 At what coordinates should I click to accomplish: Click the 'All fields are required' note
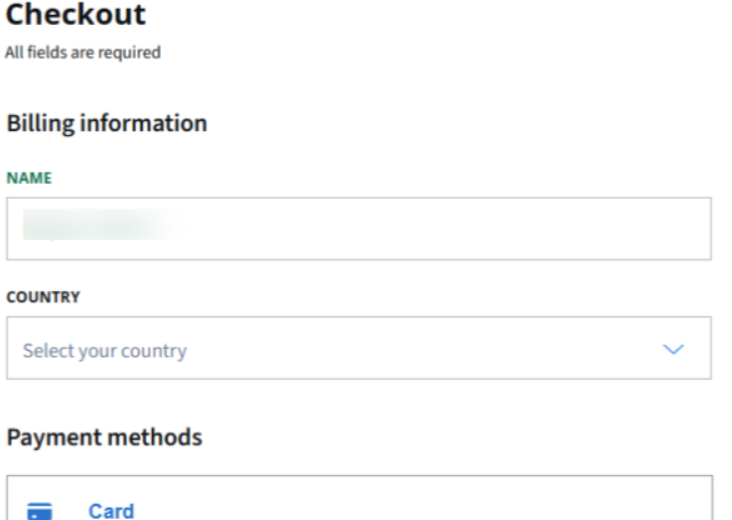(x=82, y=53)
